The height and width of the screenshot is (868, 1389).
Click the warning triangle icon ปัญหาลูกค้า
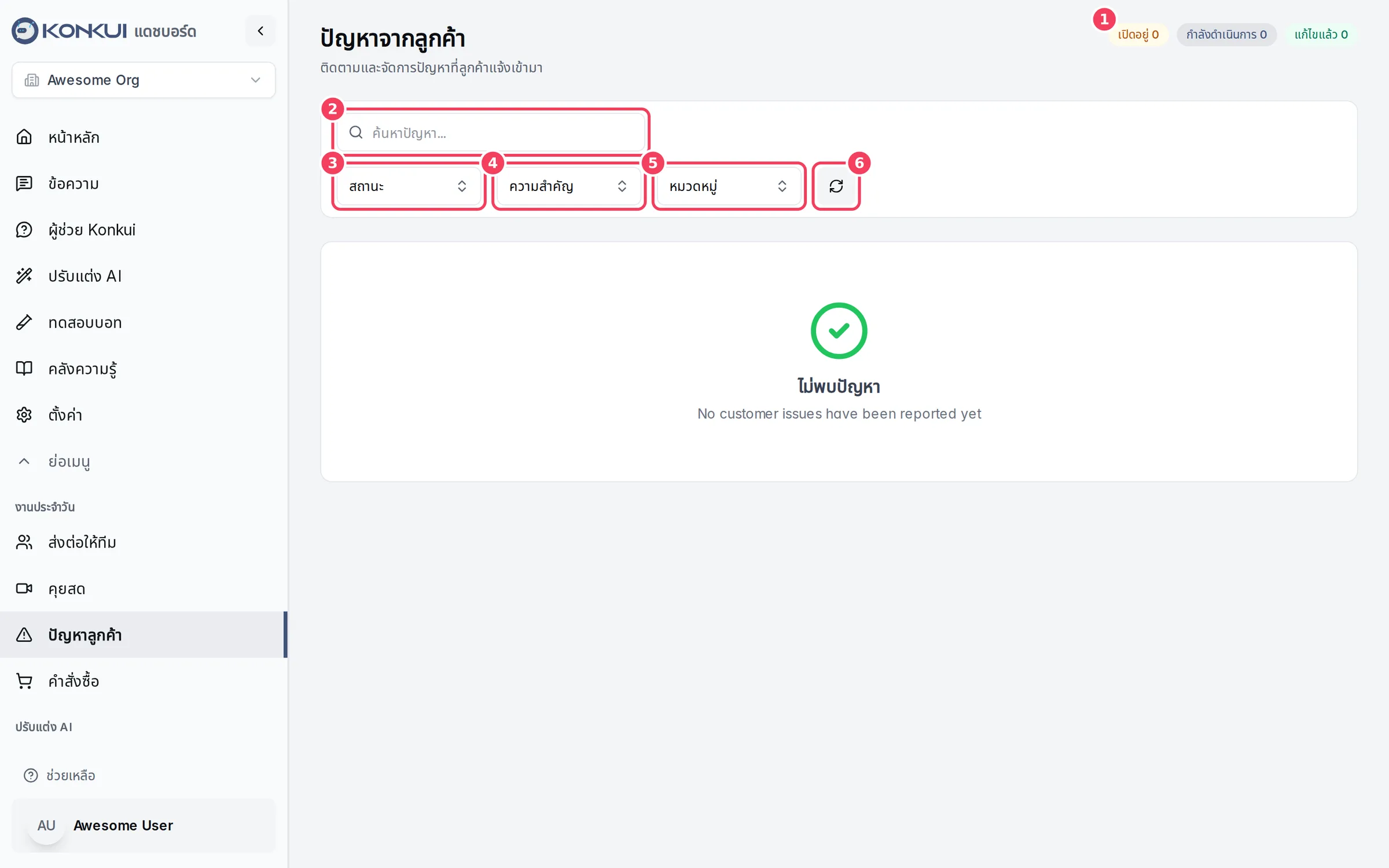[x=24, y=635]
